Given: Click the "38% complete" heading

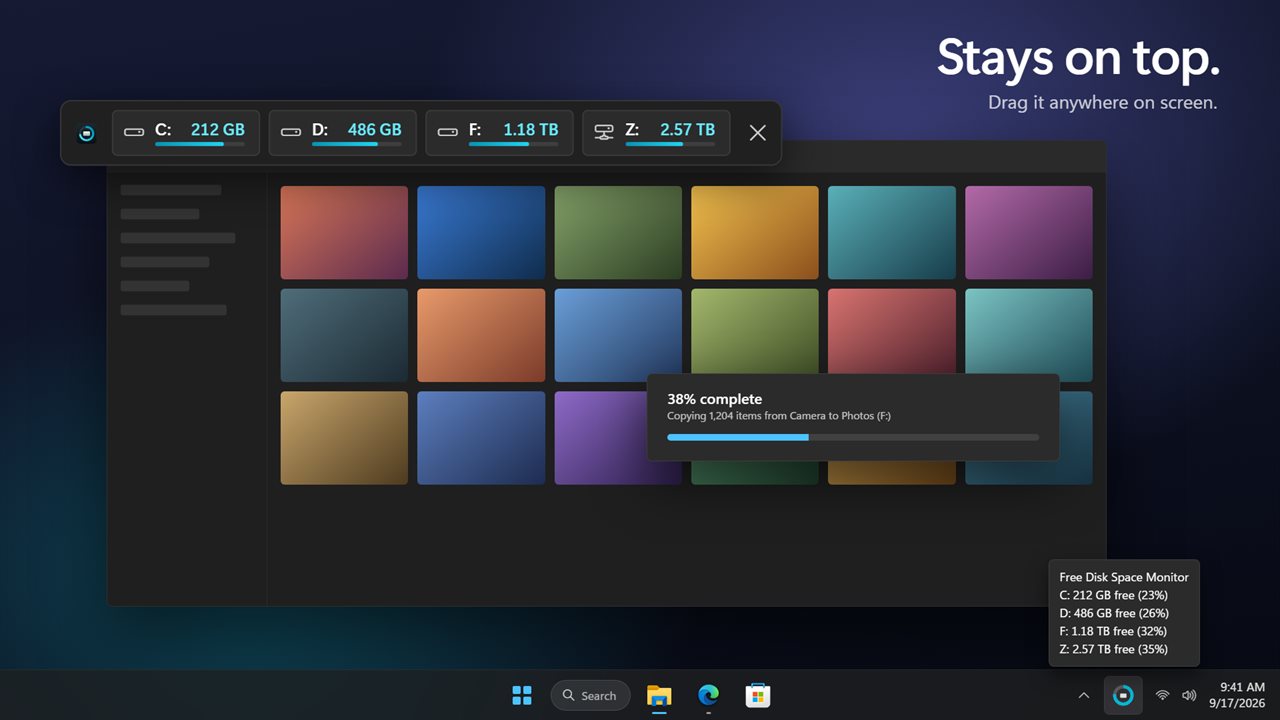Looking at the screenshot, I should 715,399.
